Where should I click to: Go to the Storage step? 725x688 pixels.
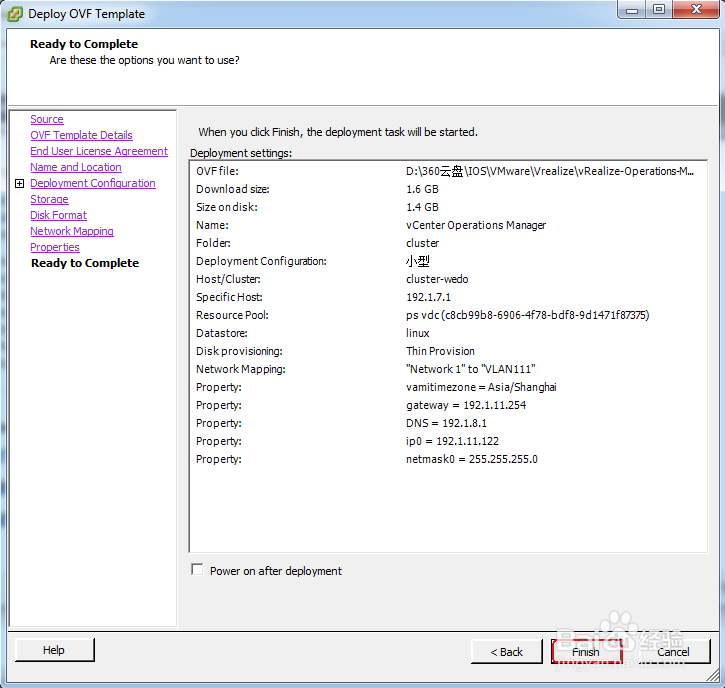tap(49, 199)
